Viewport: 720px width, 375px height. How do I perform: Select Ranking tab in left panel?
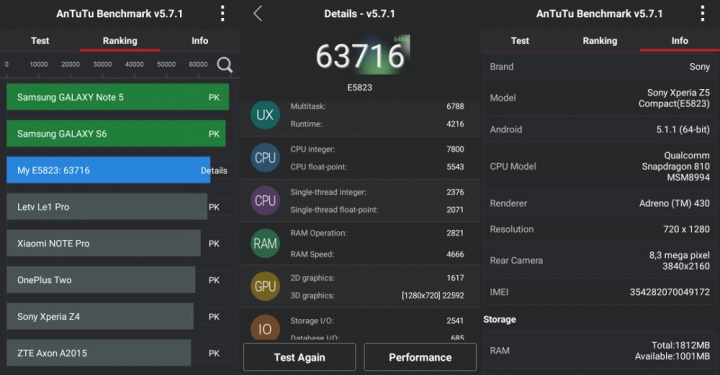(120, 41)
